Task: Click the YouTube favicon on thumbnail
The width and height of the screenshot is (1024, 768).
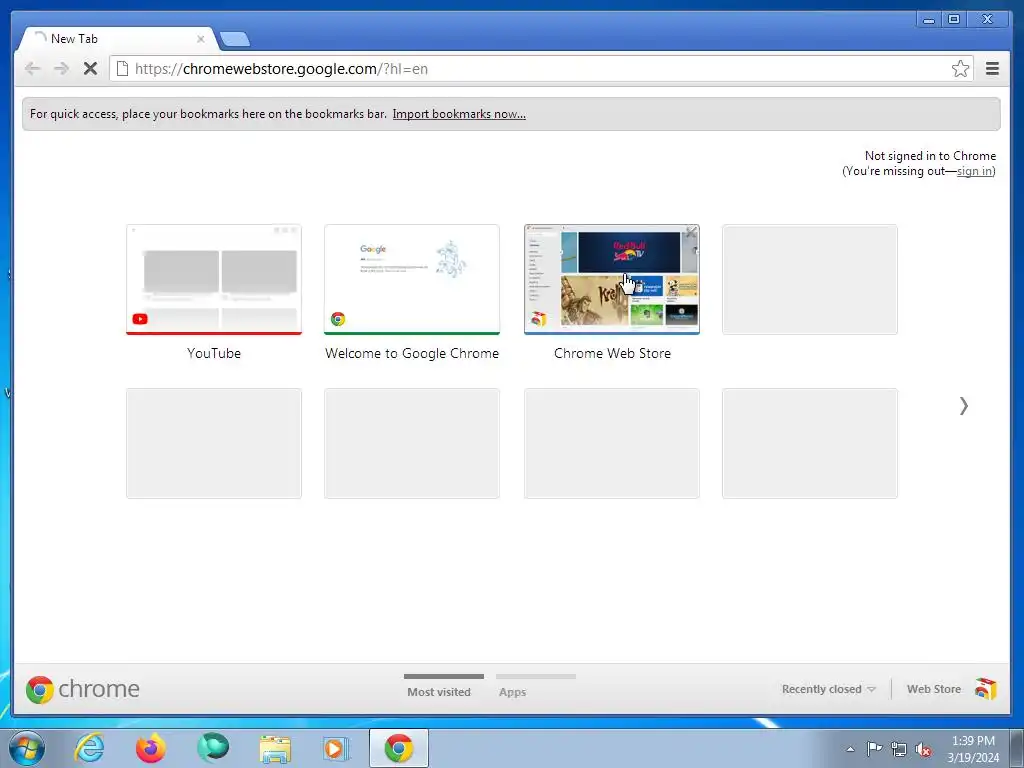Action: 140,319
